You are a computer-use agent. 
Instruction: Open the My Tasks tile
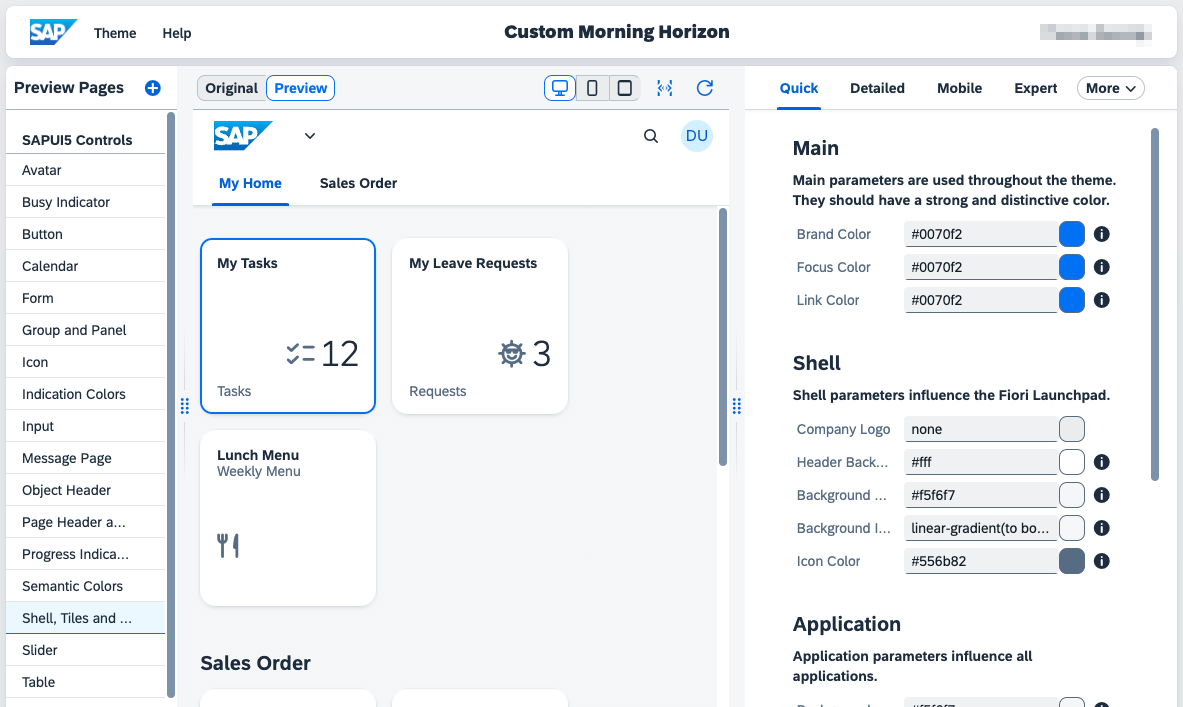[x=288, y=326]
